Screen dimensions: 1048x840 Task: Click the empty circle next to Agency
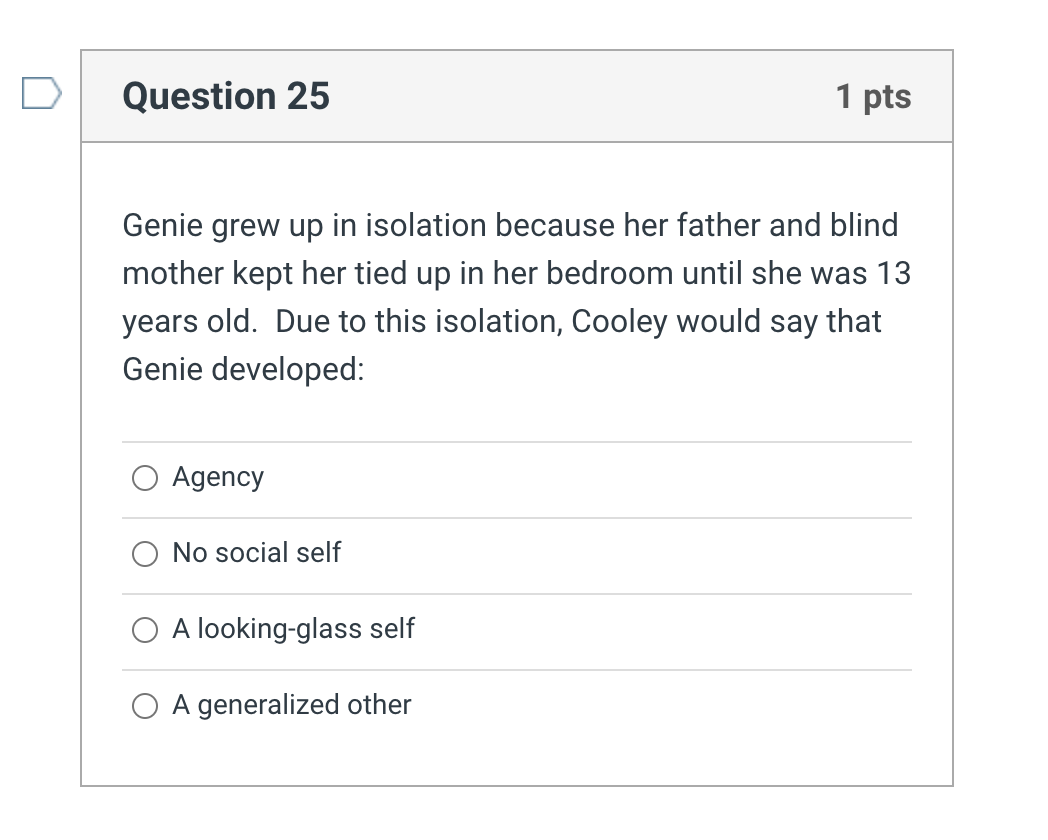tap(144, 478)
